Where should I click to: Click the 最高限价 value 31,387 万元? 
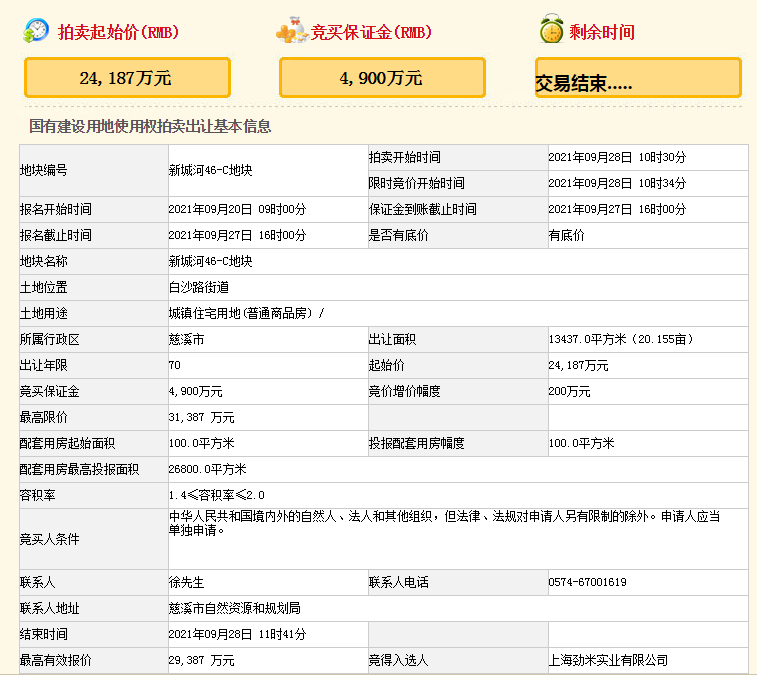(x=202, y=417)
